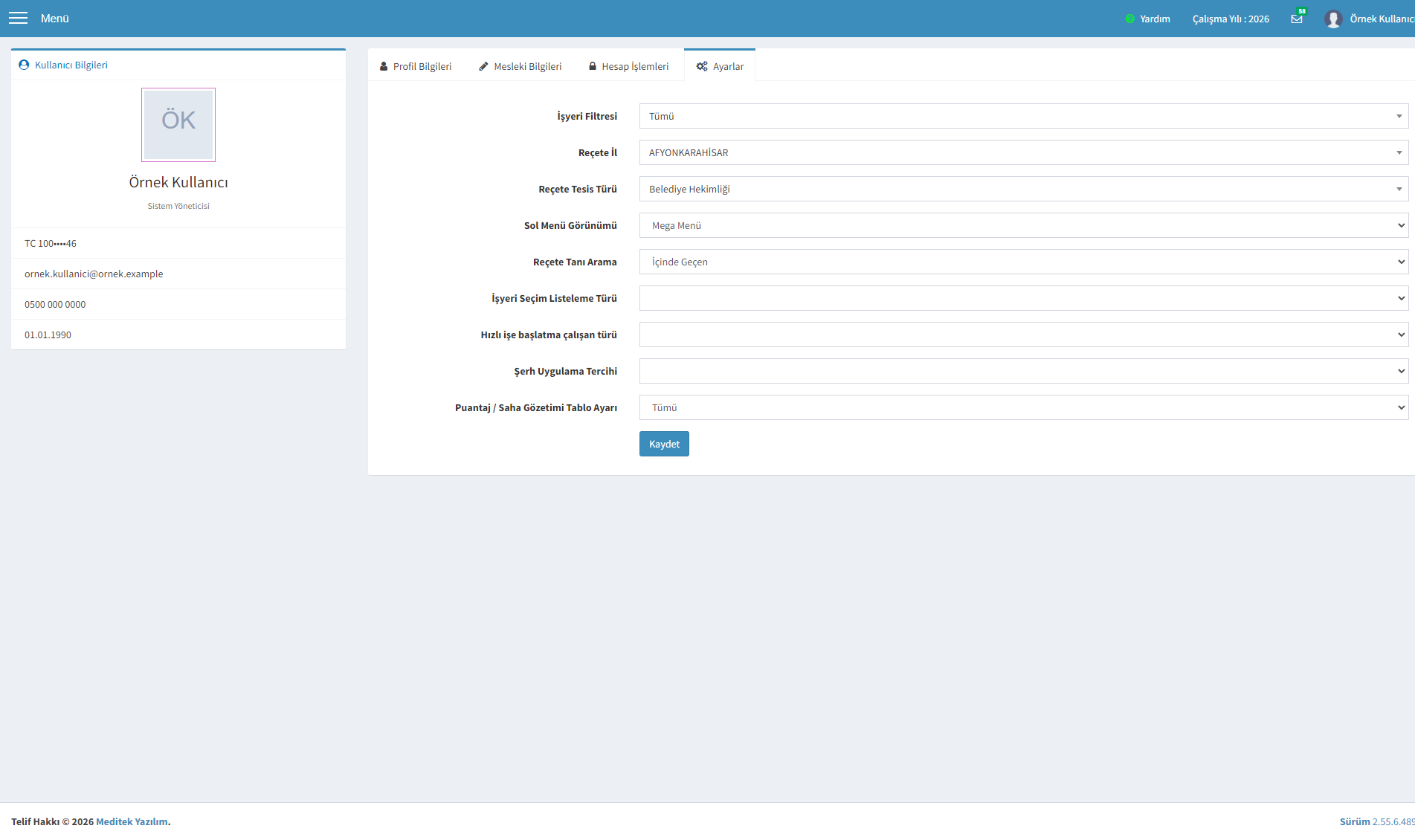Viewport: 1415px width, 840px height.
Task: Click Çalışma Yılı : 2026 in header
Action: pos(1231,19)
